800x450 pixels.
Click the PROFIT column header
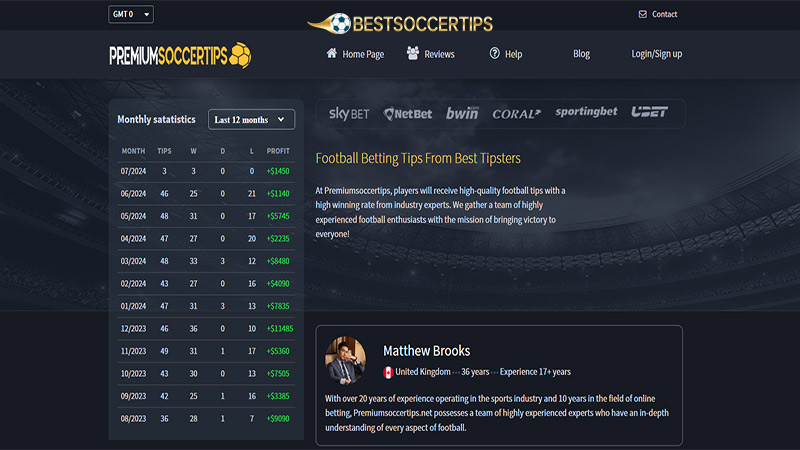(x=278, y=151)
